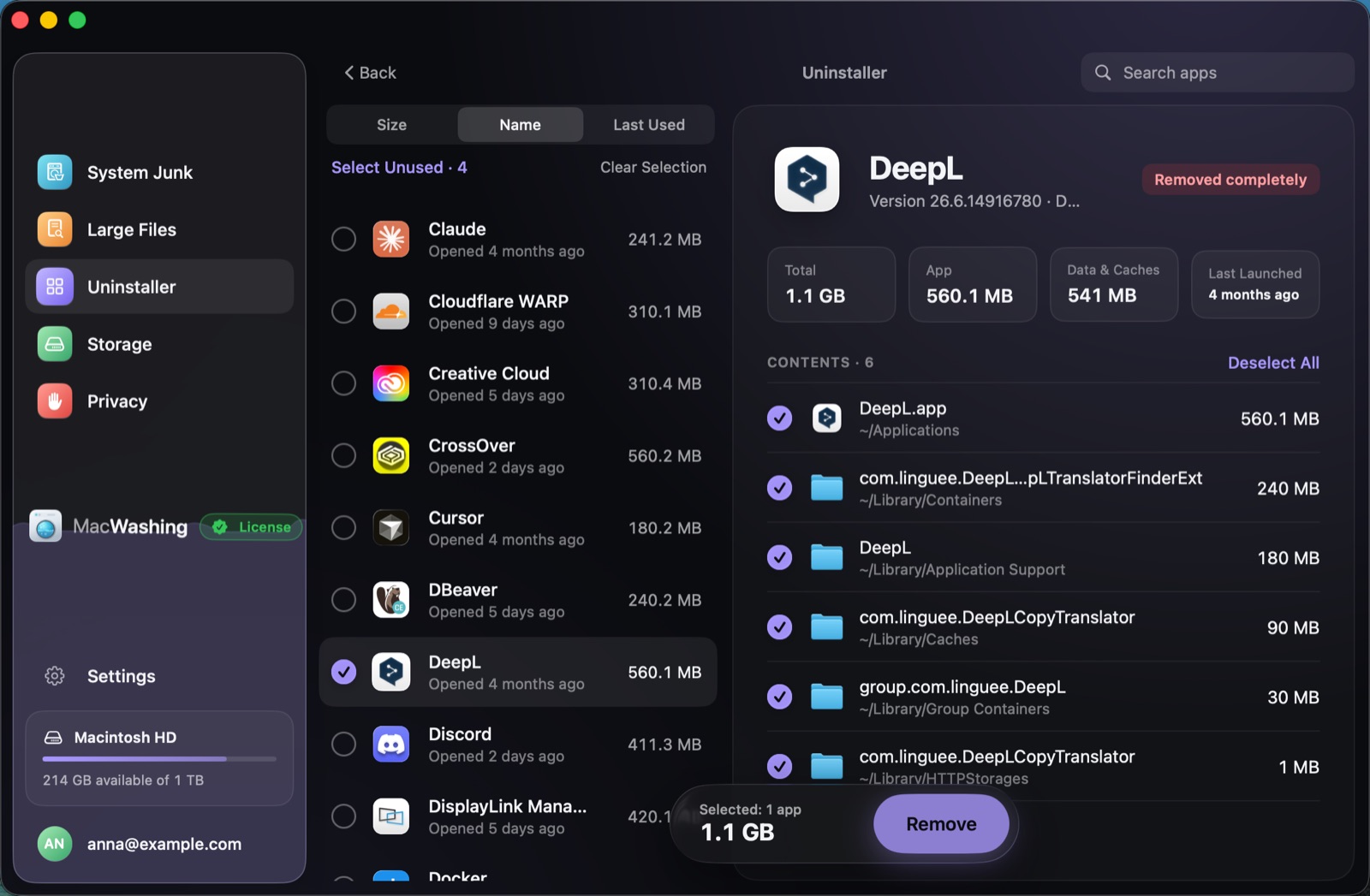Image resolution: width=1370 pixels, height=896 pixels.
Task: Click the purple Remove button
Action: [941, 823]
